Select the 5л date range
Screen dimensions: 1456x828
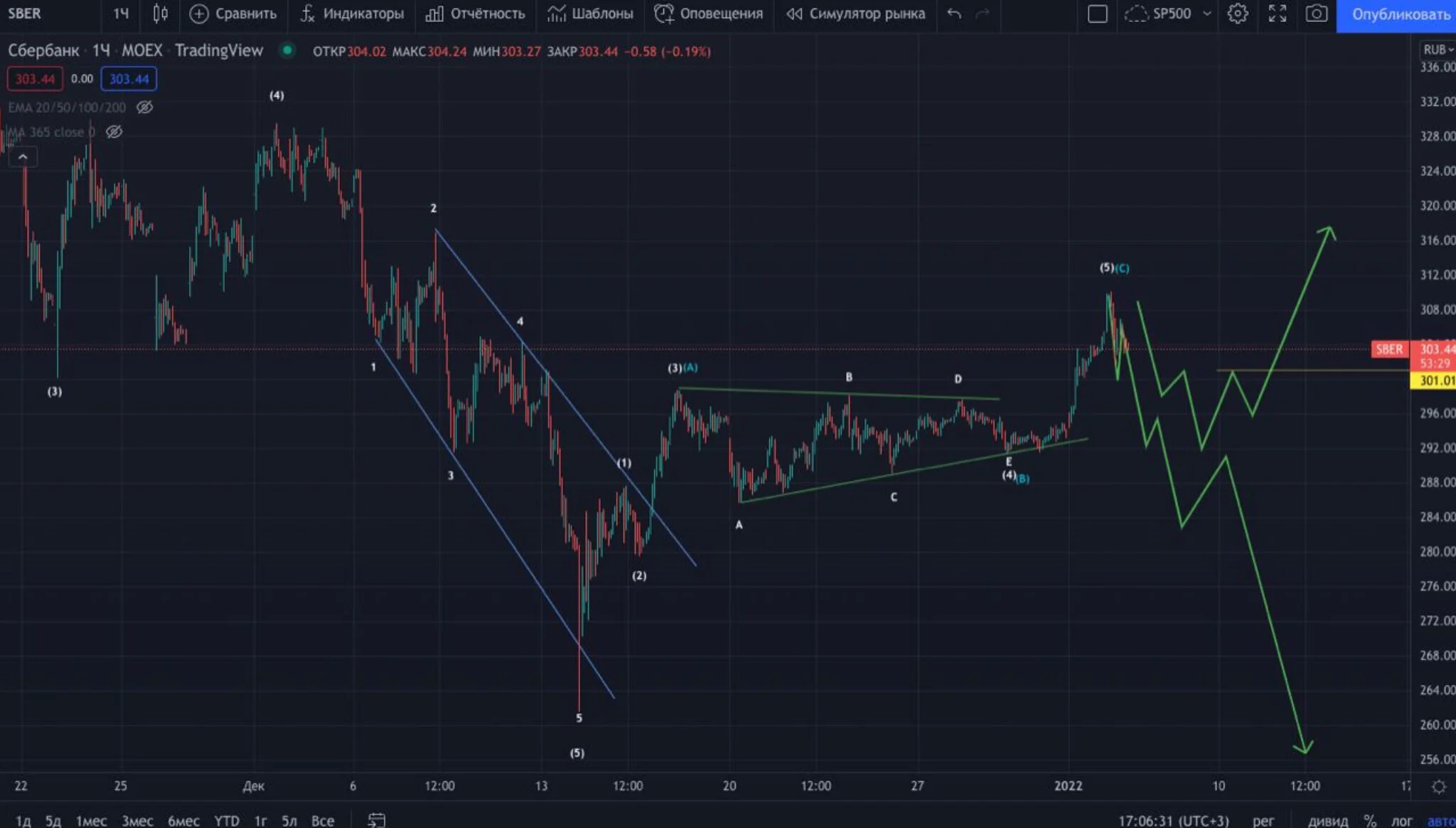[x=289, y=820]
